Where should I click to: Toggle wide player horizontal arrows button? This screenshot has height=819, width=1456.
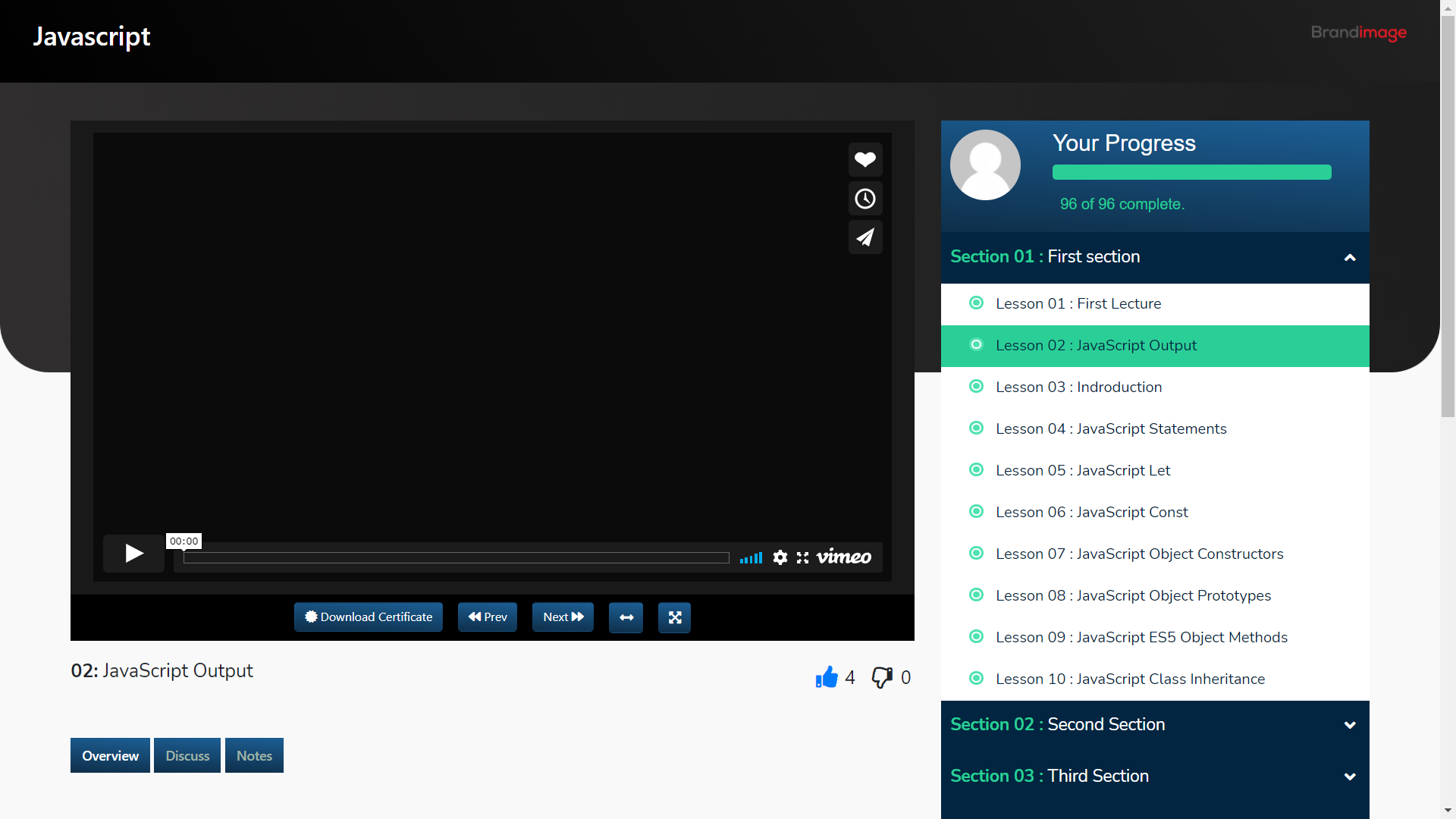[x=626, y=617]
